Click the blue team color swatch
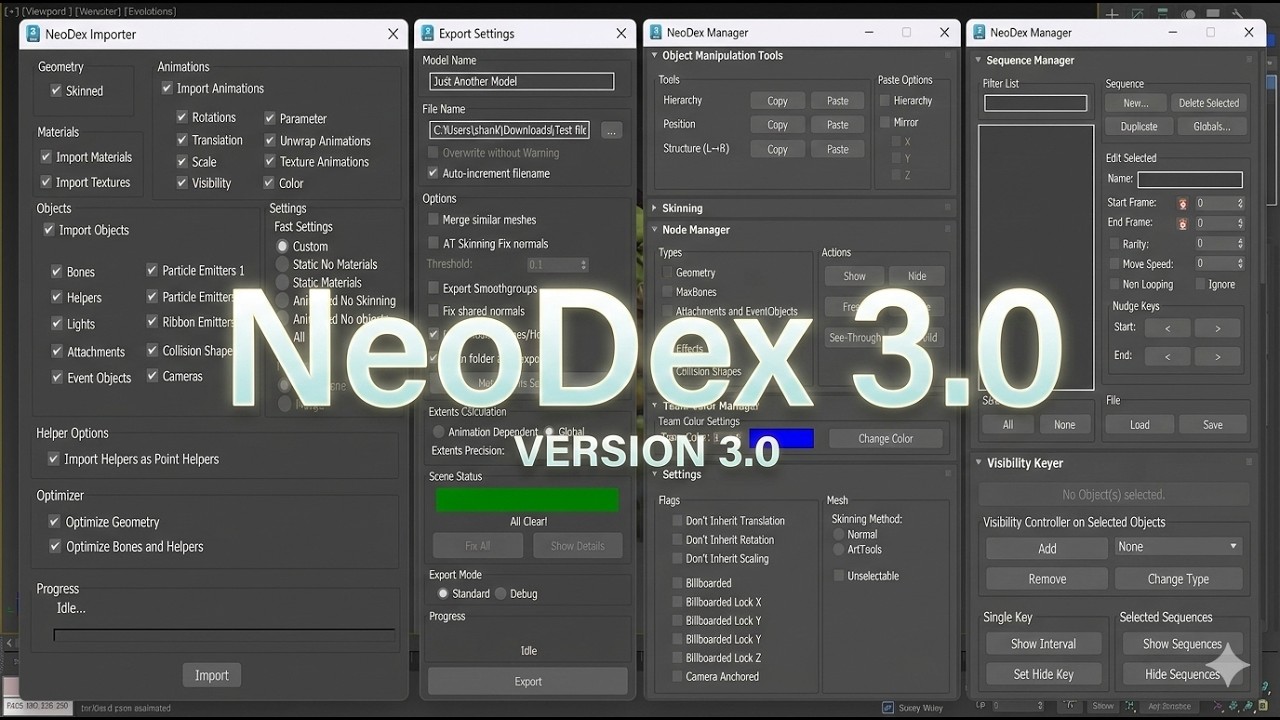Image resolution: width=1280 pixels, height=720 pixels. (781, 438)
